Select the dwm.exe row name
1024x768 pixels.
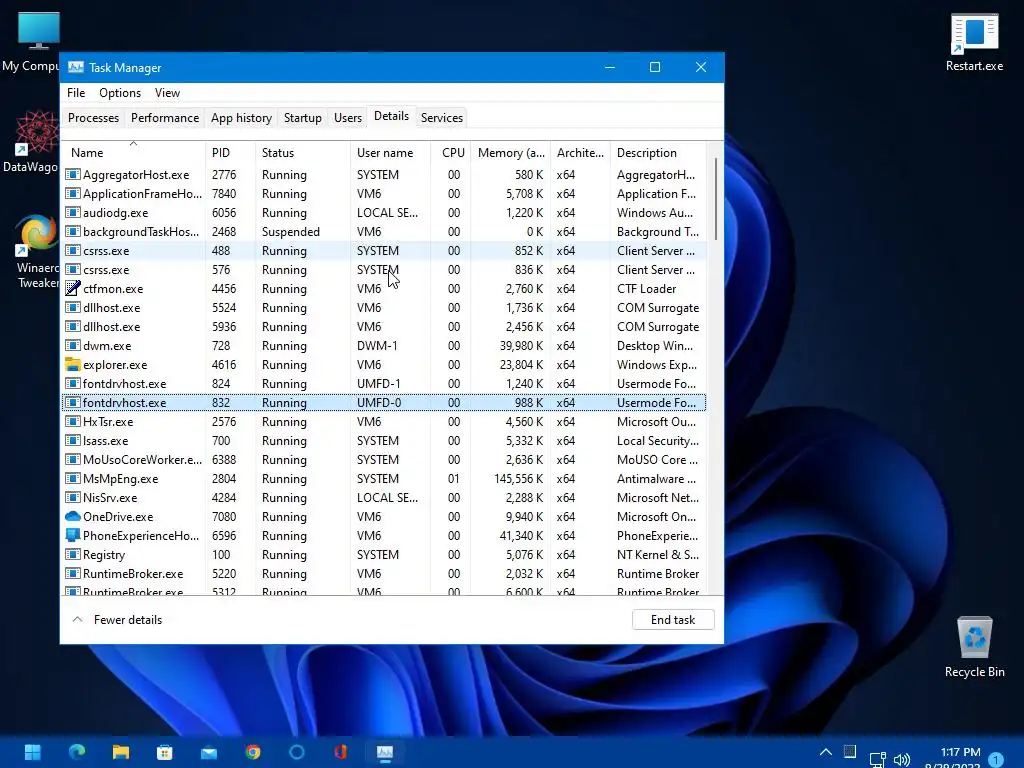[107, 345]
